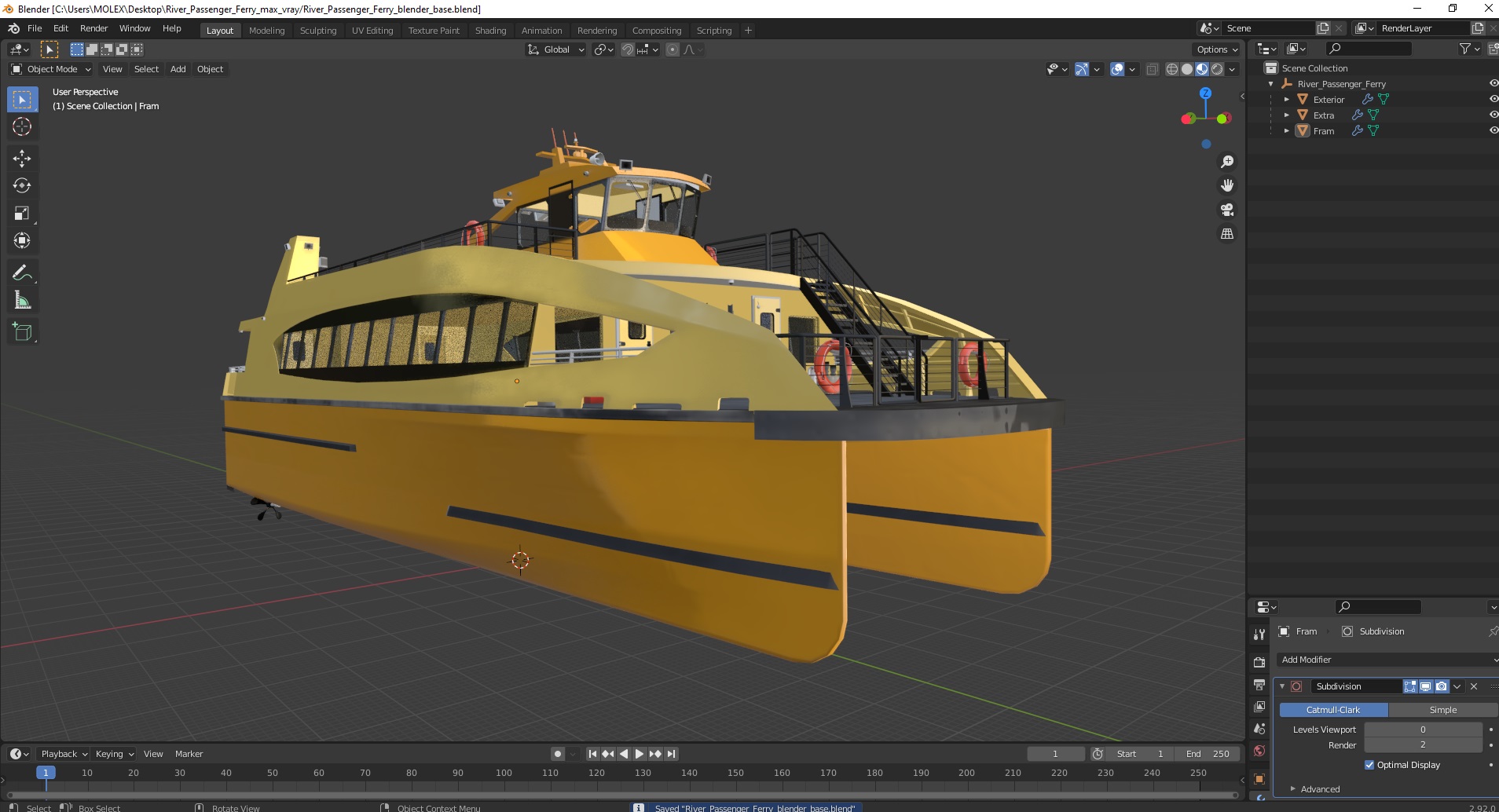Hide the Exterior object in outliner
The width and height of the screenshot is (1499, 812).
pyautogui.click(x=1493, y=99)
